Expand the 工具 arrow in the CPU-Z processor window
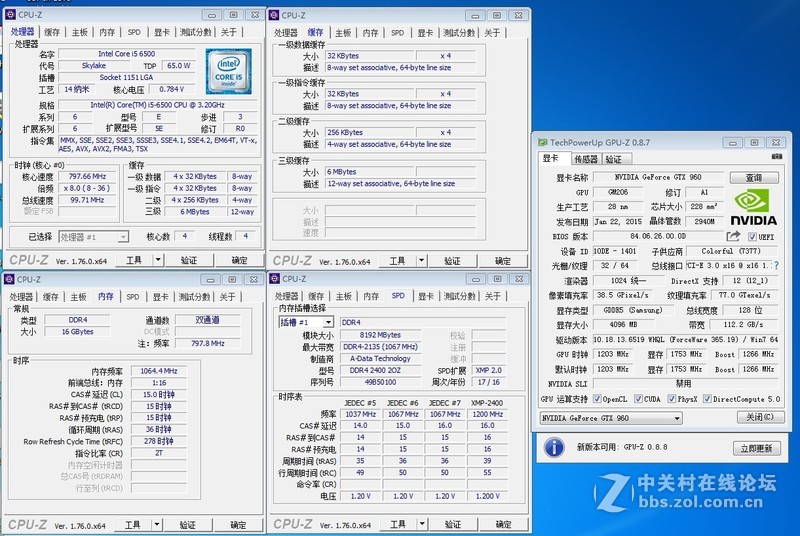 click(158, 260)
